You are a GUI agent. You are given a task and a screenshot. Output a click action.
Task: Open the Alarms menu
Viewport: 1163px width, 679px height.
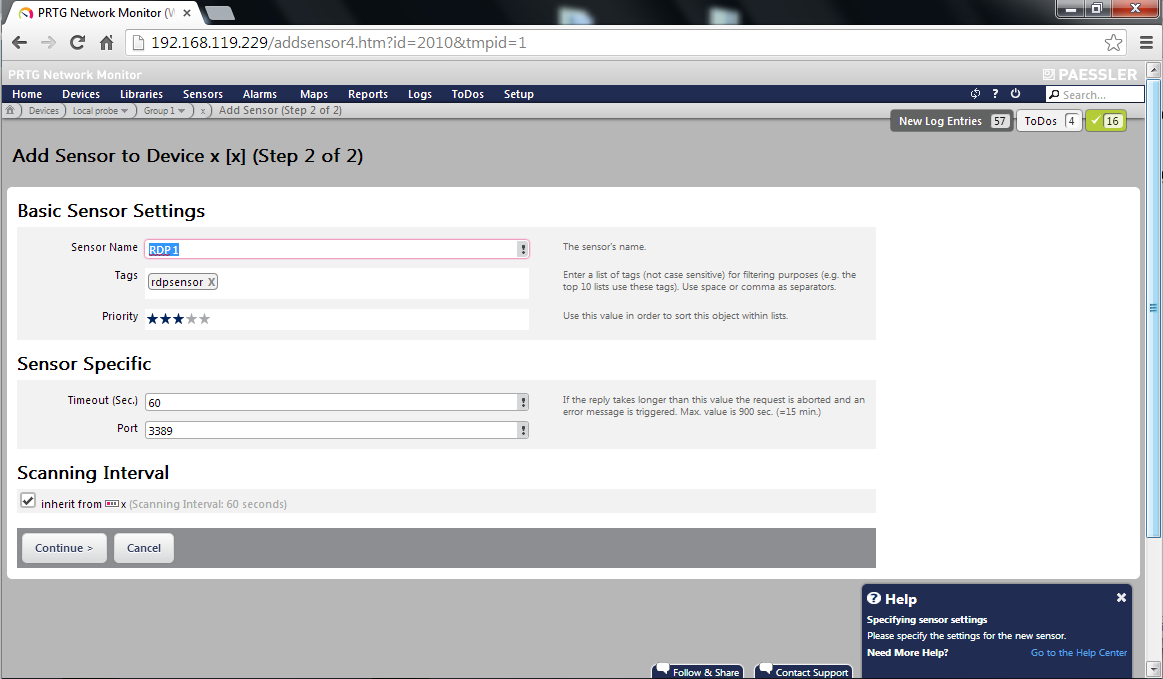coord(260,94)
